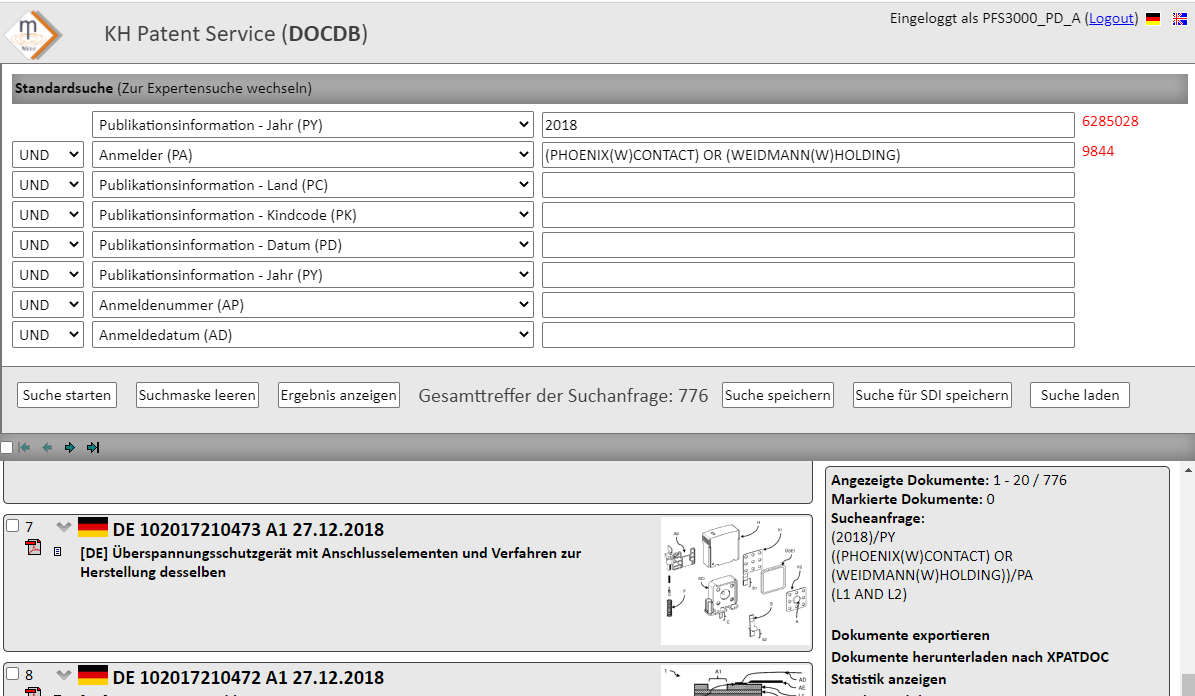The width and height of the screenshot is (1195, 696).
Task: Click (L1 AND L2) query text
Action: [869, 594]
